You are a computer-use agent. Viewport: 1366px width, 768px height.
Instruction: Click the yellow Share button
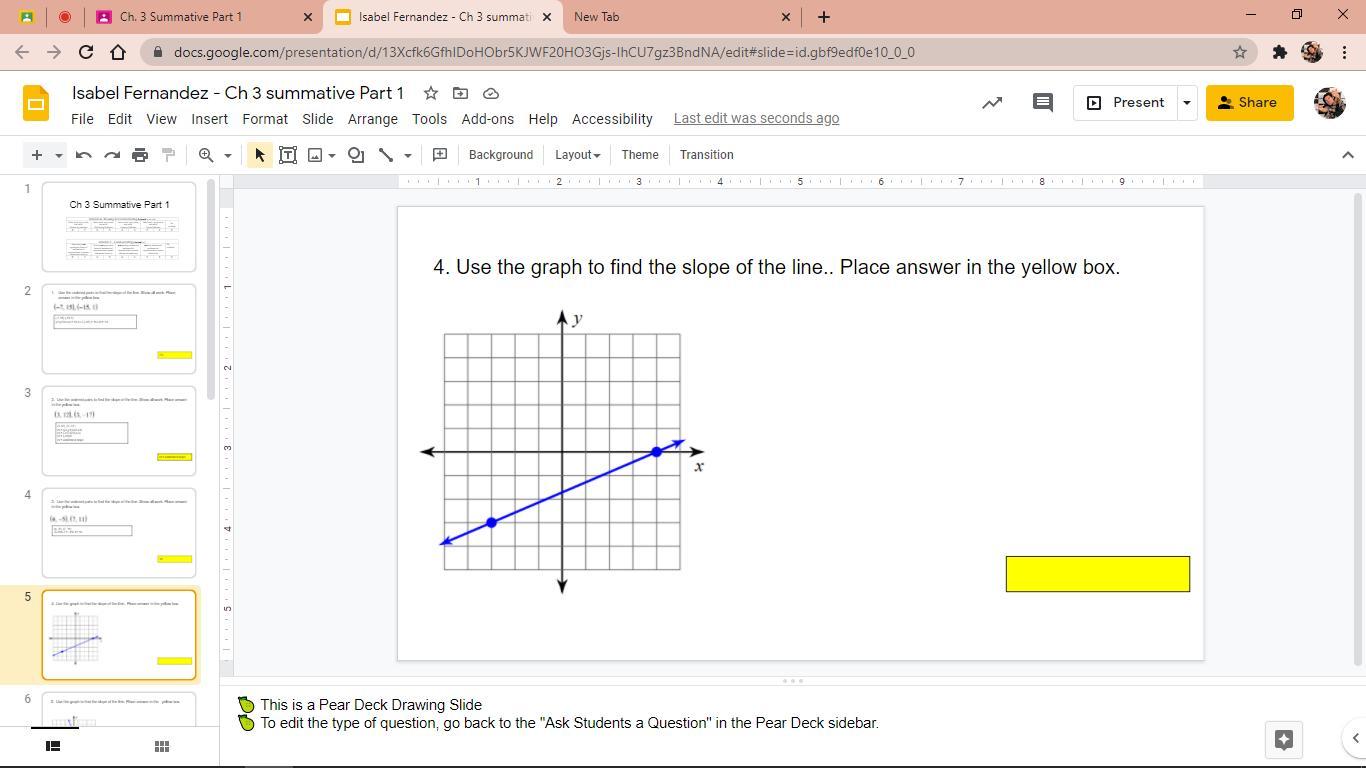1249,102
